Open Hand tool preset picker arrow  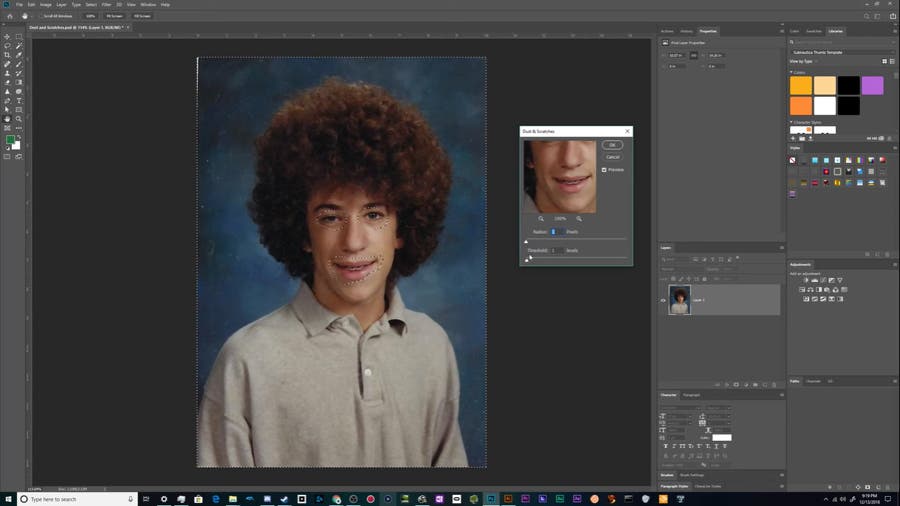click(x=30, y=16)
